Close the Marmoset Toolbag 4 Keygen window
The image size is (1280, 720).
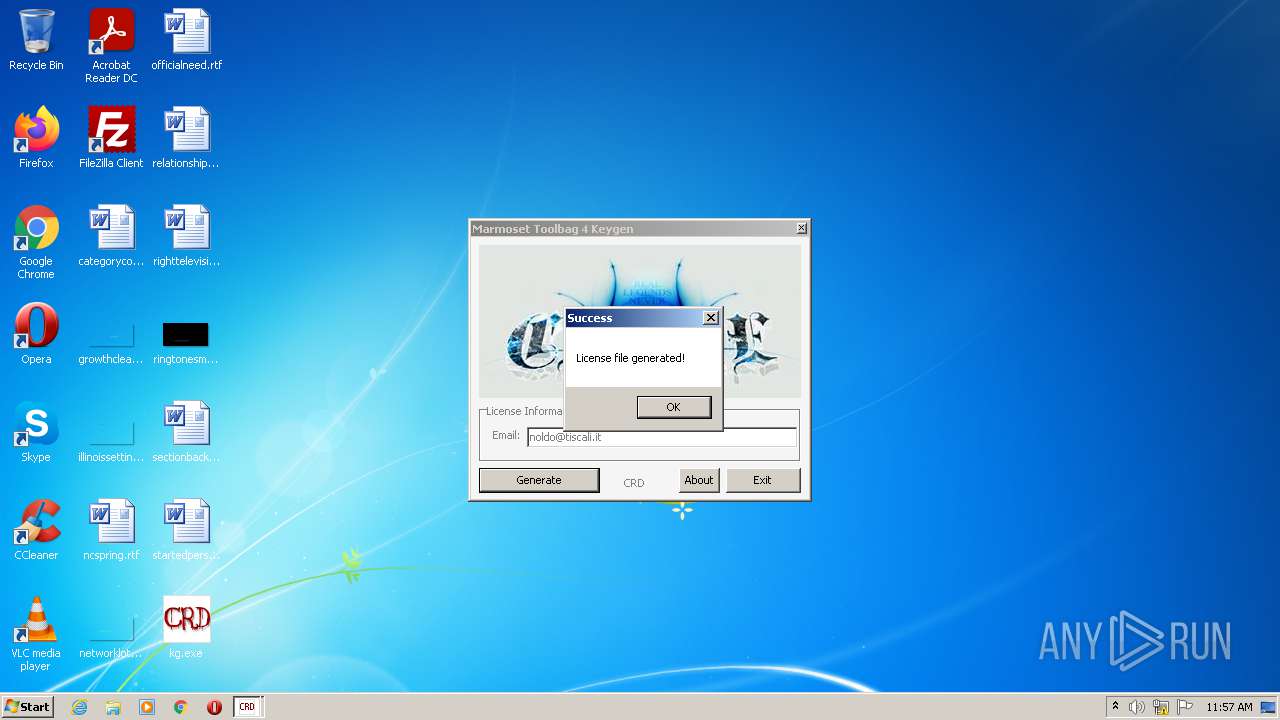(801, 229)
